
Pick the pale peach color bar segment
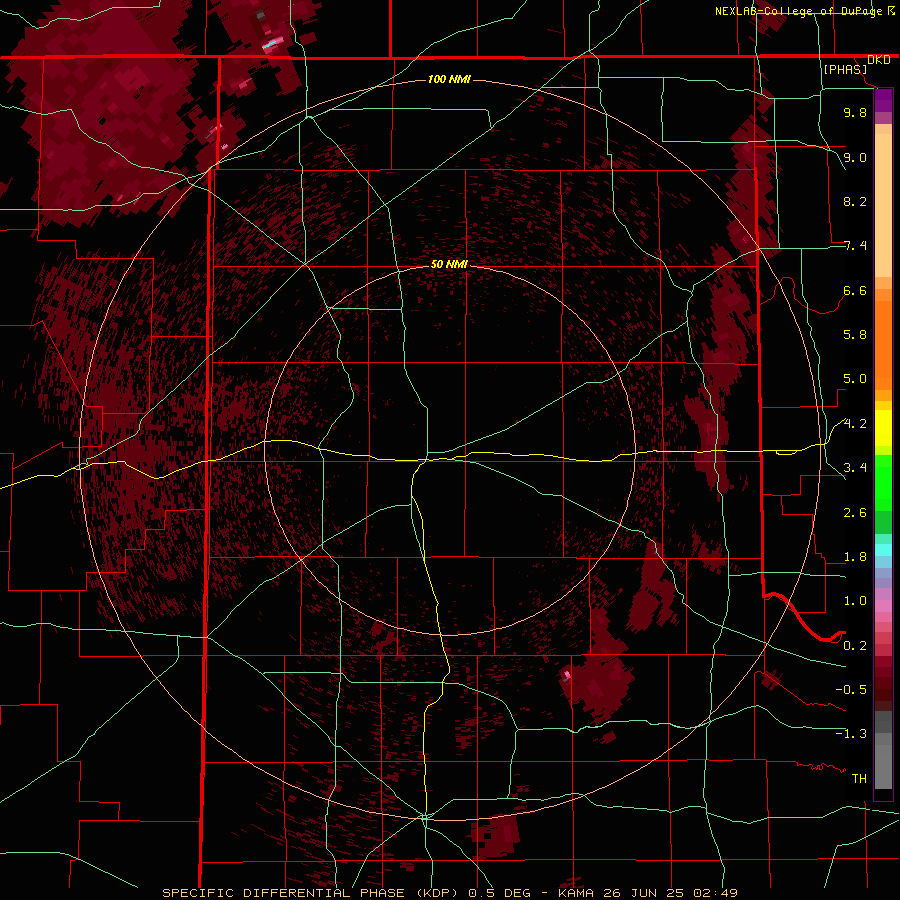click(x=883, y=205)
